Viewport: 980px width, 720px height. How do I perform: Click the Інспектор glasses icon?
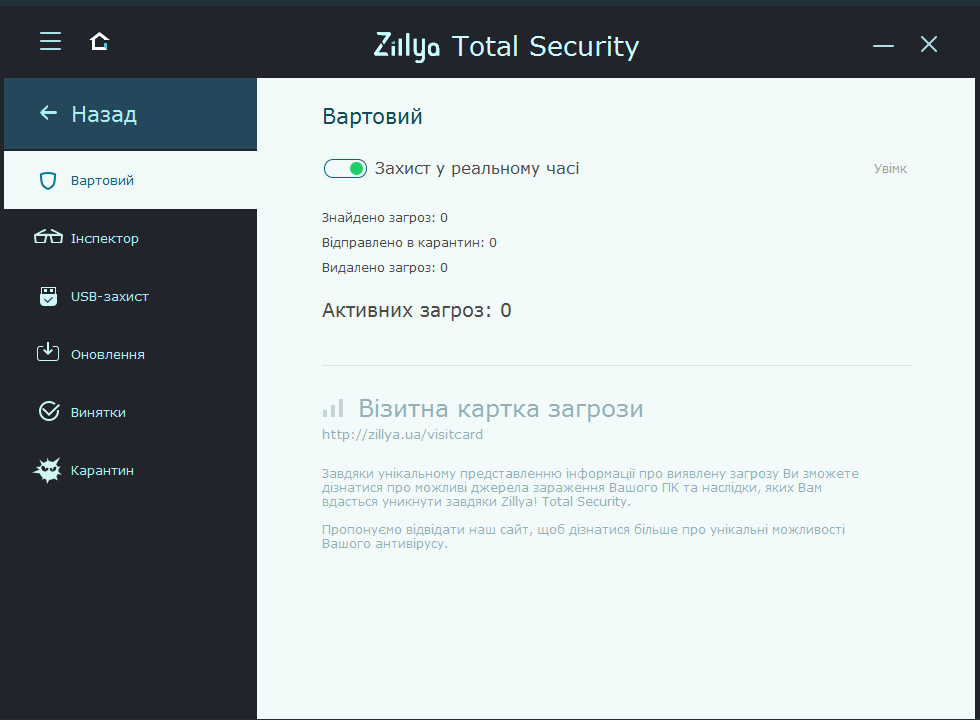tap(48, 237)
